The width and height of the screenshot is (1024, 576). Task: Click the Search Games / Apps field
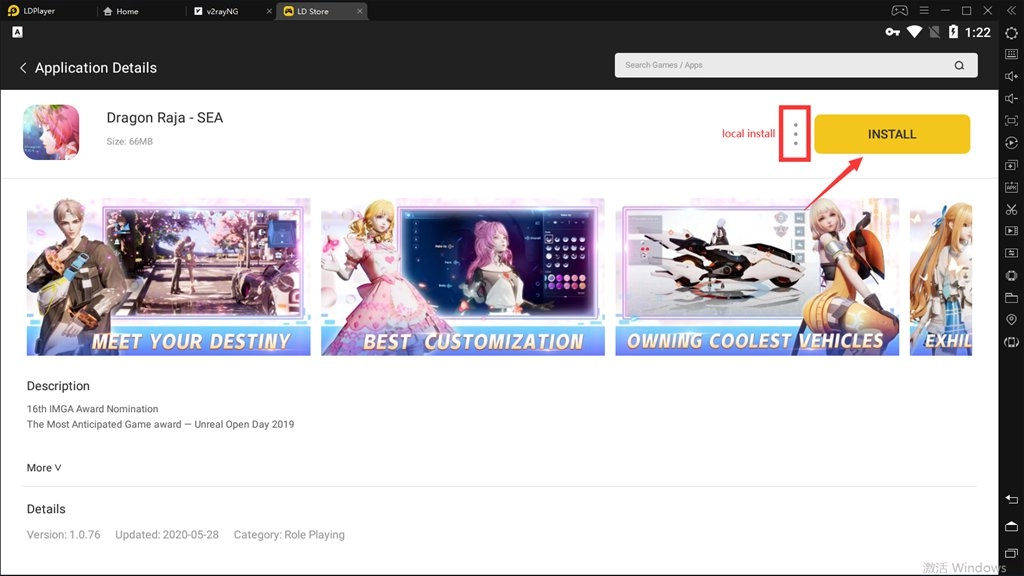780,65
